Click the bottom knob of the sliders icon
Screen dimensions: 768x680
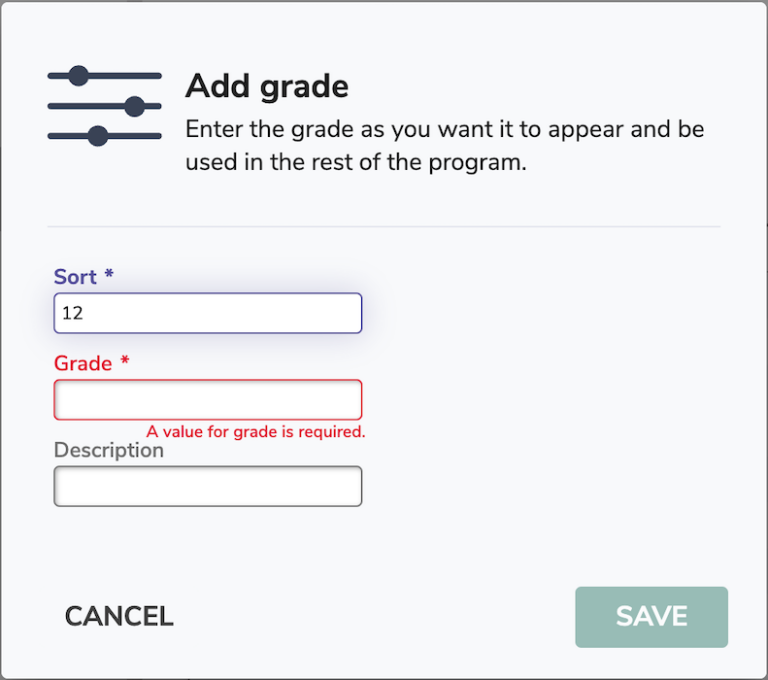(97, 136)
